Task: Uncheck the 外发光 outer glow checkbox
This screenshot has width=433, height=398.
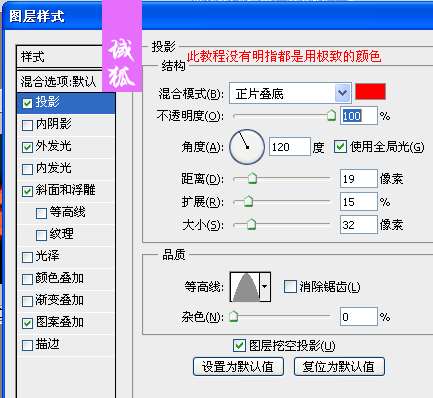Action: coord(27,147)
